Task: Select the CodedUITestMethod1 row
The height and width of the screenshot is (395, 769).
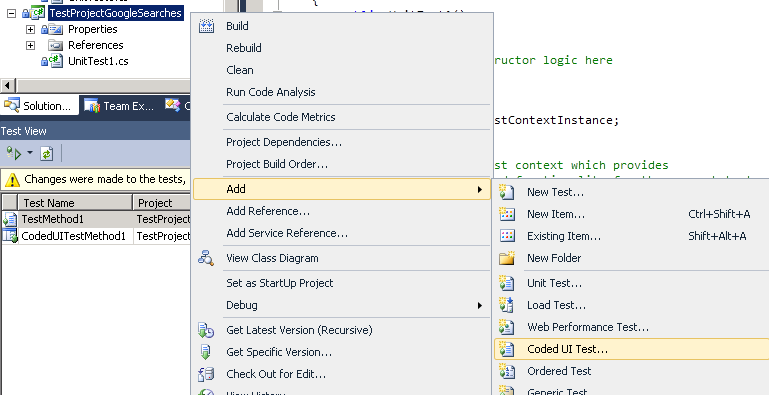Action: click(x=96, y=236)
